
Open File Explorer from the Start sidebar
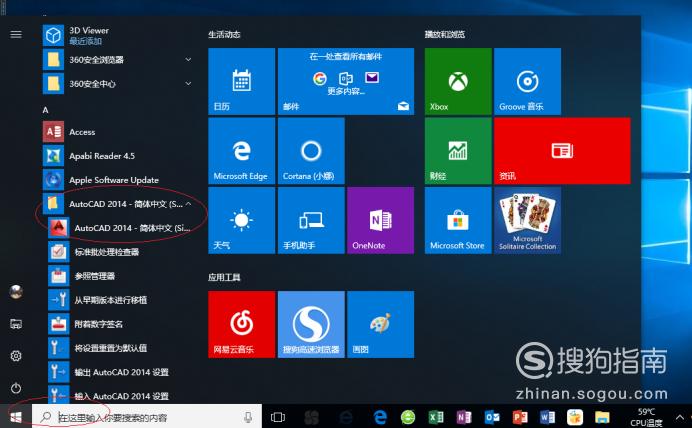(16, 324)
